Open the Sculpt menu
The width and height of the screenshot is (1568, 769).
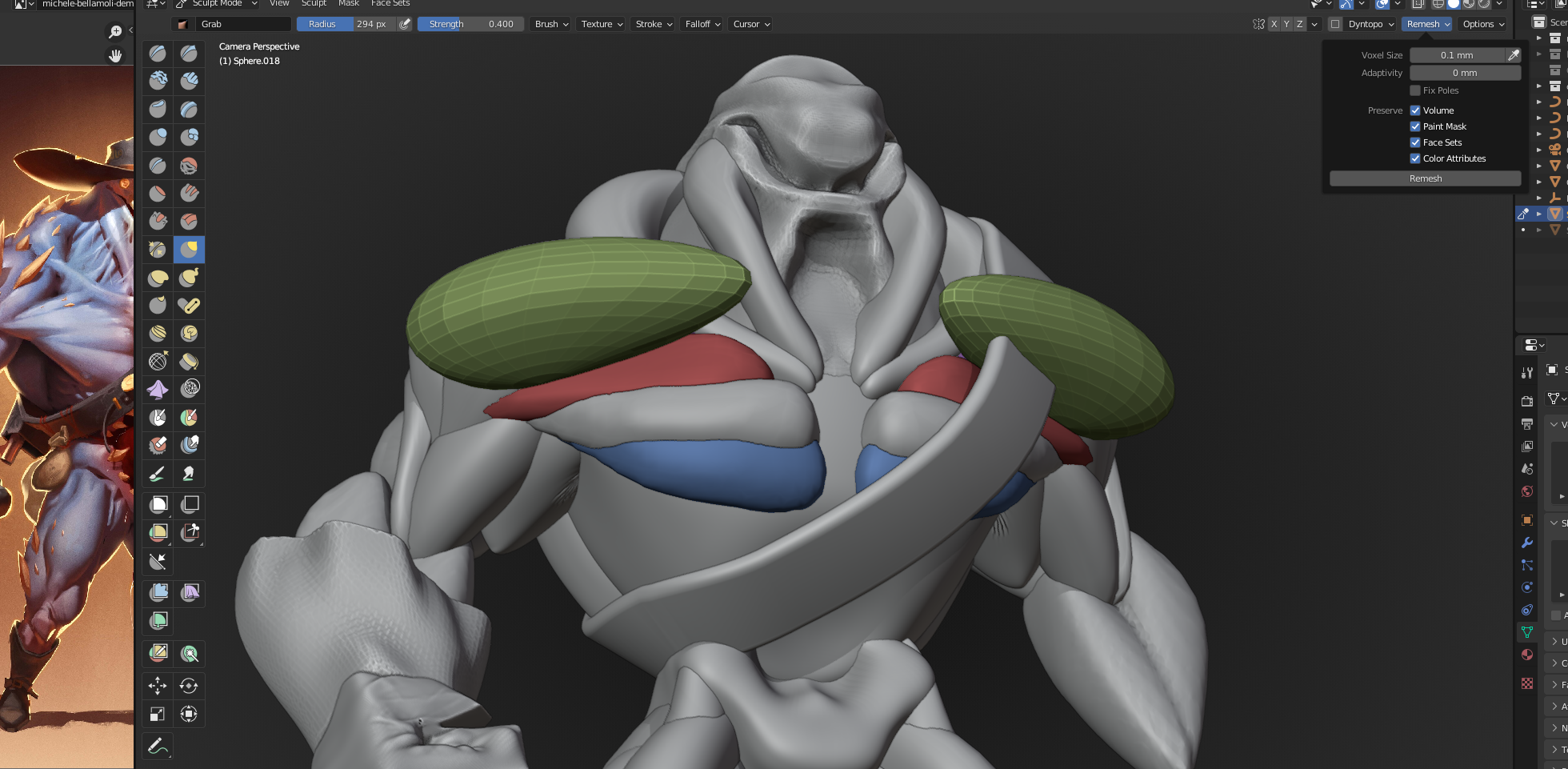pos(314,3)
